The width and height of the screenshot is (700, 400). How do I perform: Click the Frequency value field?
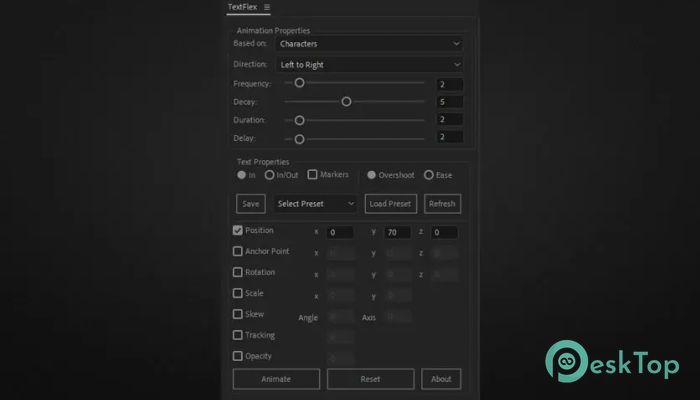tap(449, 84)
